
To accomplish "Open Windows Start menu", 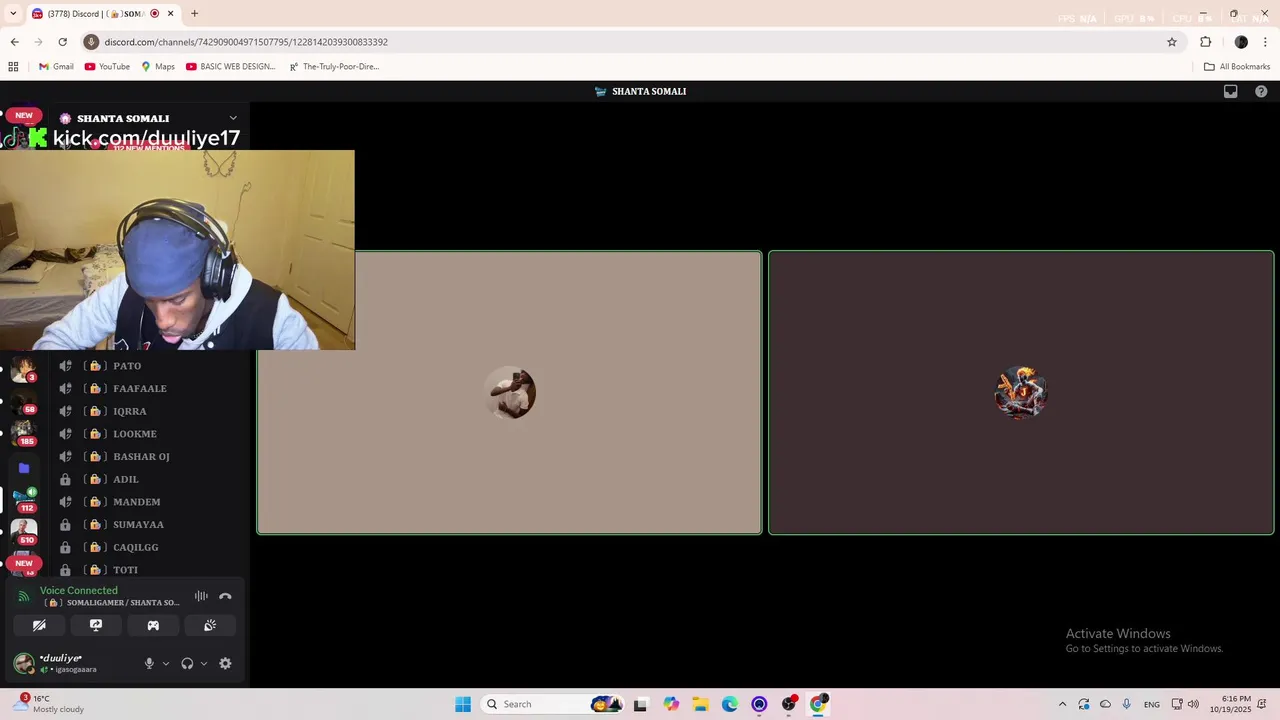I will [x=463, y=704].
